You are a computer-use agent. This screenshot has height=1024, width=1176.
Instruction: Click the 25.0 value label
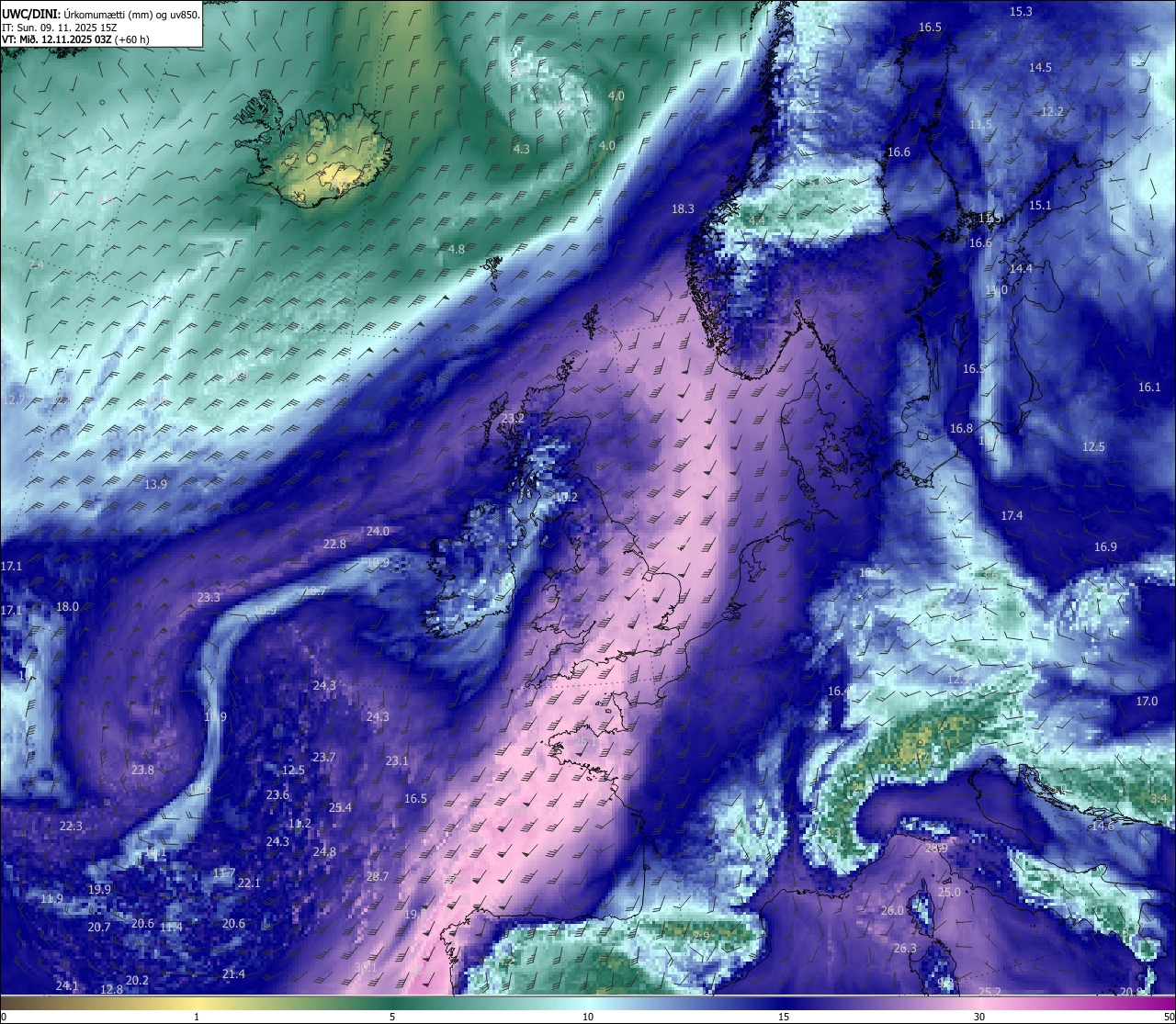coord(949,893)
